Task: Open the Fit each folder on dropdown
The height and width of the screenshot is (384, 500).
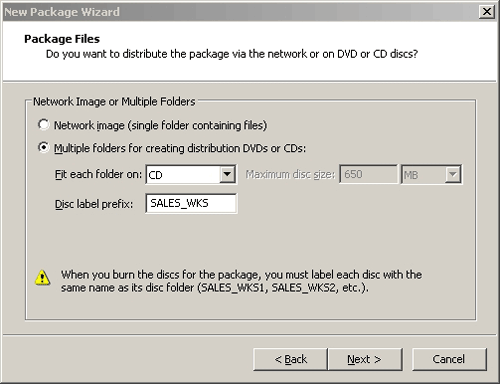Action: coord(227,174)
